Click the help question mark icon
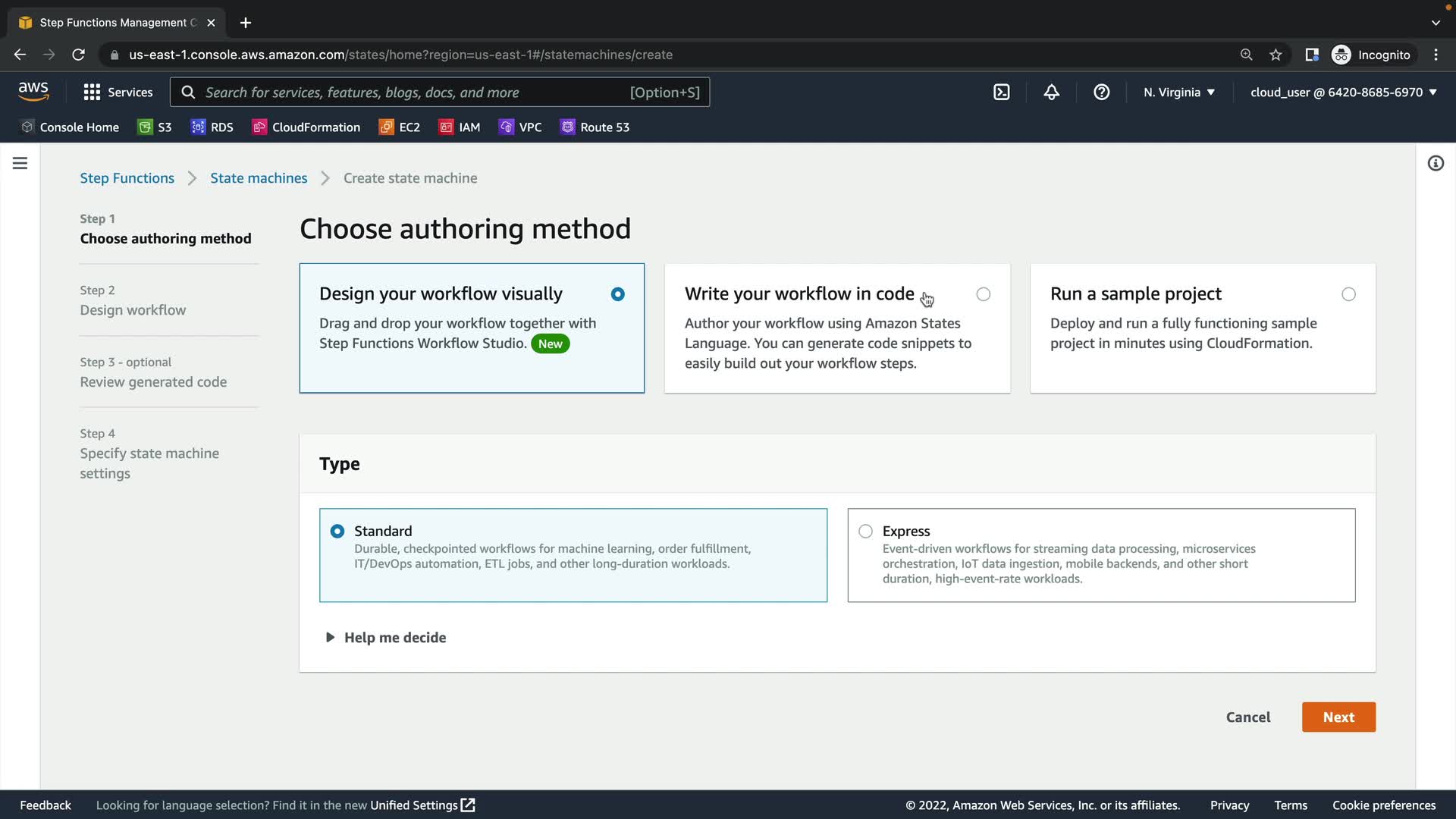The height and width of the screenshot is (819, 1456). pyautogui.click(x=1101, y=93)
